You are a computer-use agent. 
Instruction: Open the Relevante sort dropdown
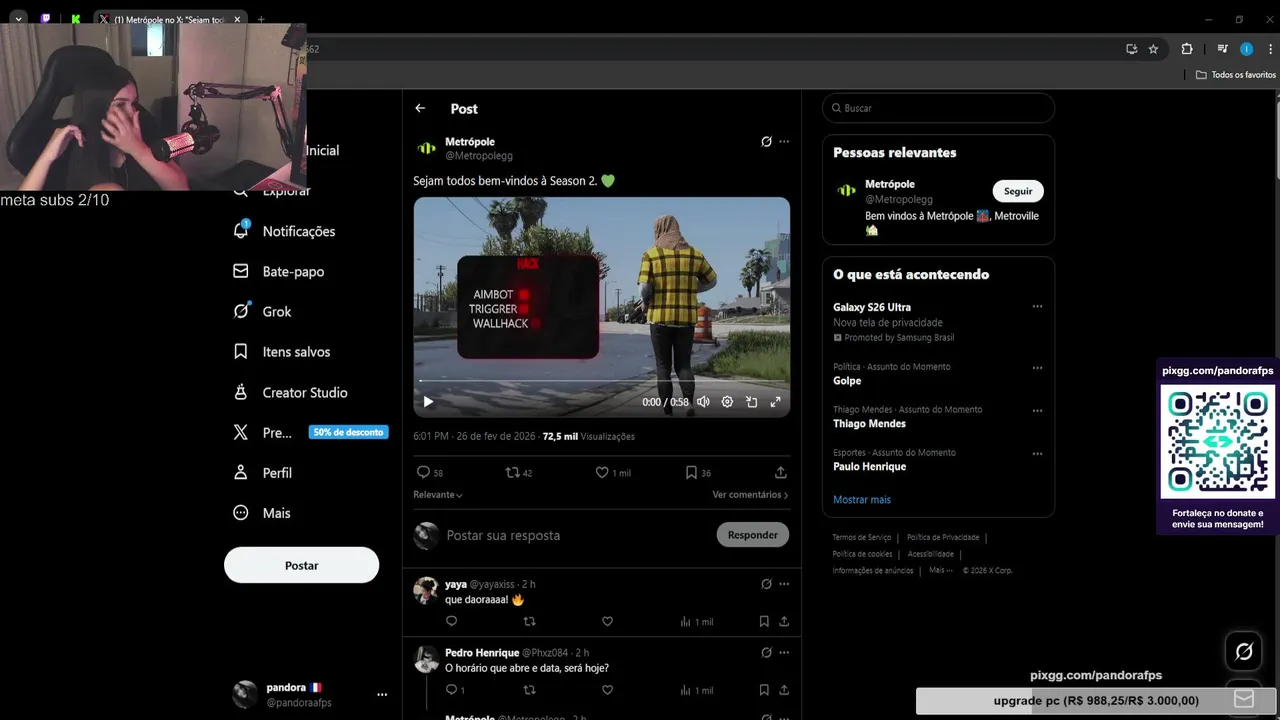[x=438, y=495]
